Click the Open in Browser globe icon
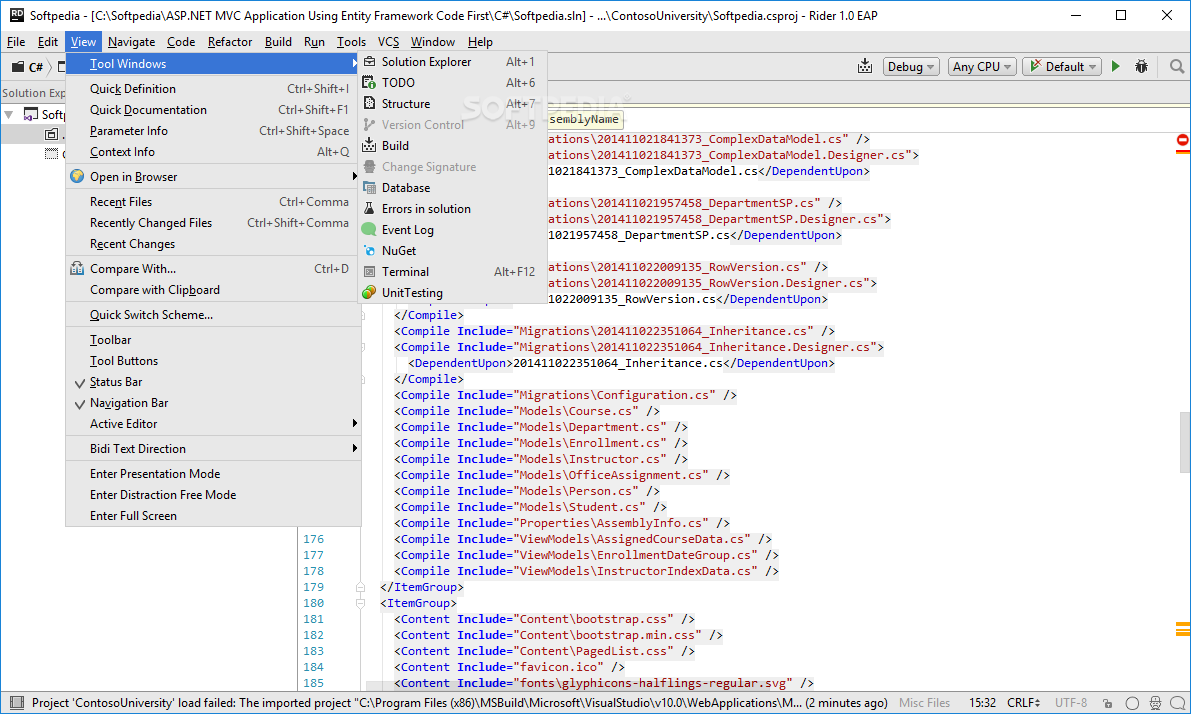Viewport: 1191px width, 714px height. 77,176
